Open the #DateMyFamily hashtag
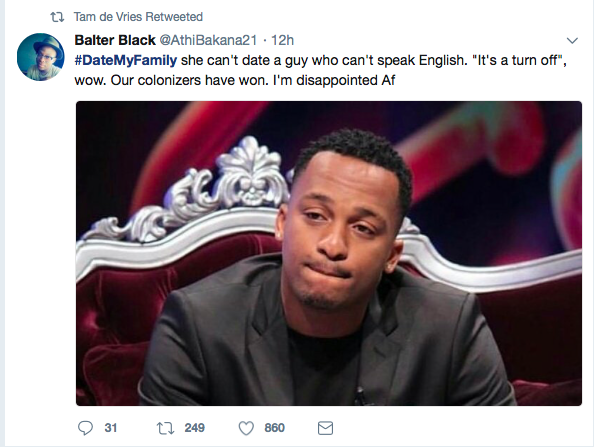This screenshot has height=447, width=594. [125, 60]
